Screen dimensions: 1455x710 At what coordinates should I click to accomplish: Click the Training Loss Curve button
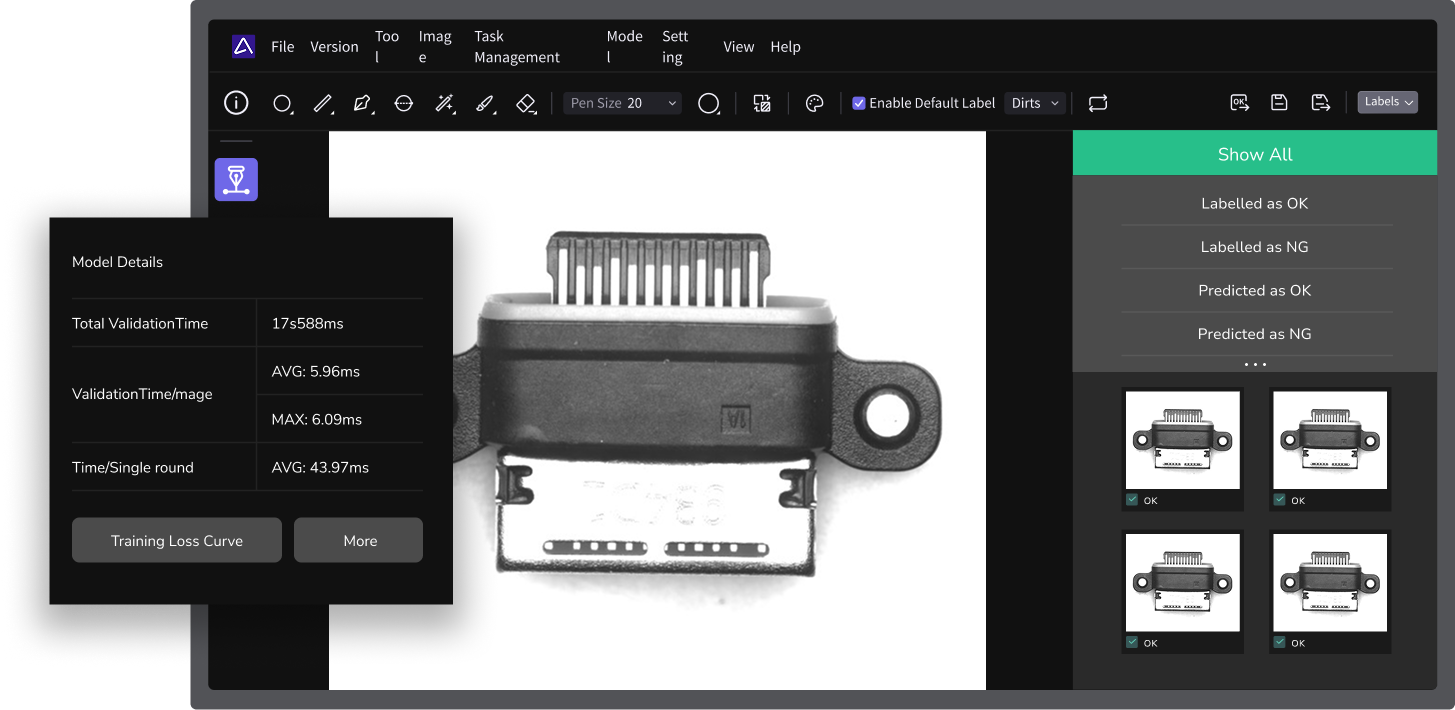pos(177,541)
